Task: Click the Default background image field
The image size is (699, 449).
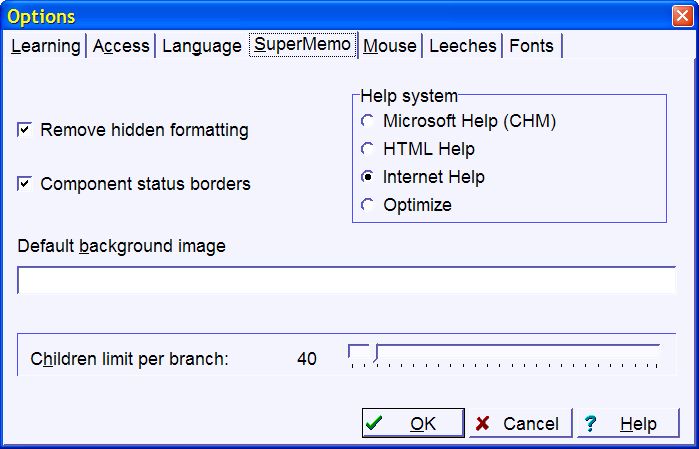Action: click(x=346, y=280)
